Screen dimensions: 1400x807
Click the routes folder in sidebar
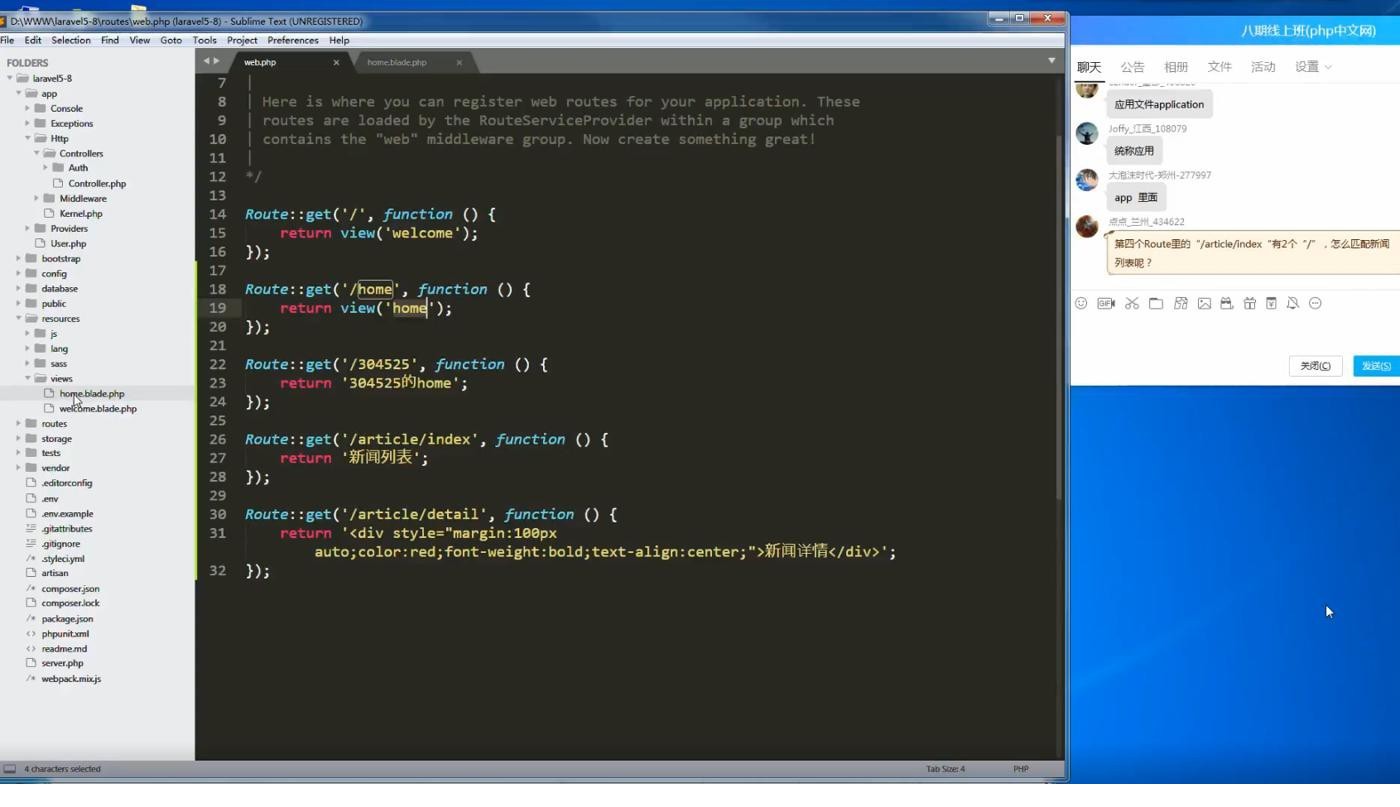coord(54,423)
